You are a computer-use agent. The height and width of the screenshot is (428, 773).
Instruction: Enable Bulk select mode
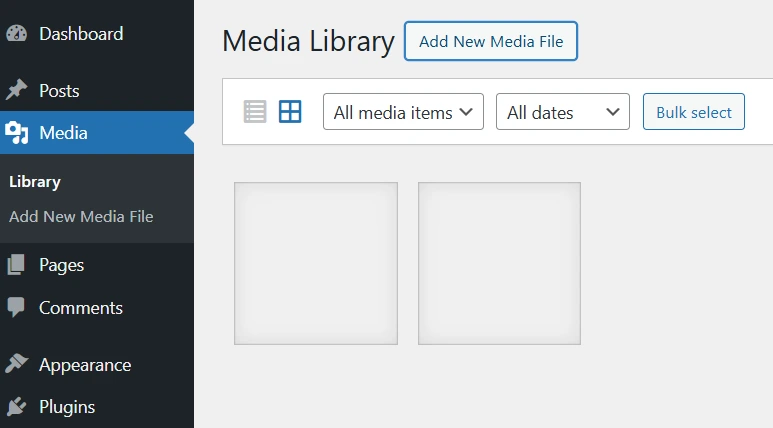(694, 112)
